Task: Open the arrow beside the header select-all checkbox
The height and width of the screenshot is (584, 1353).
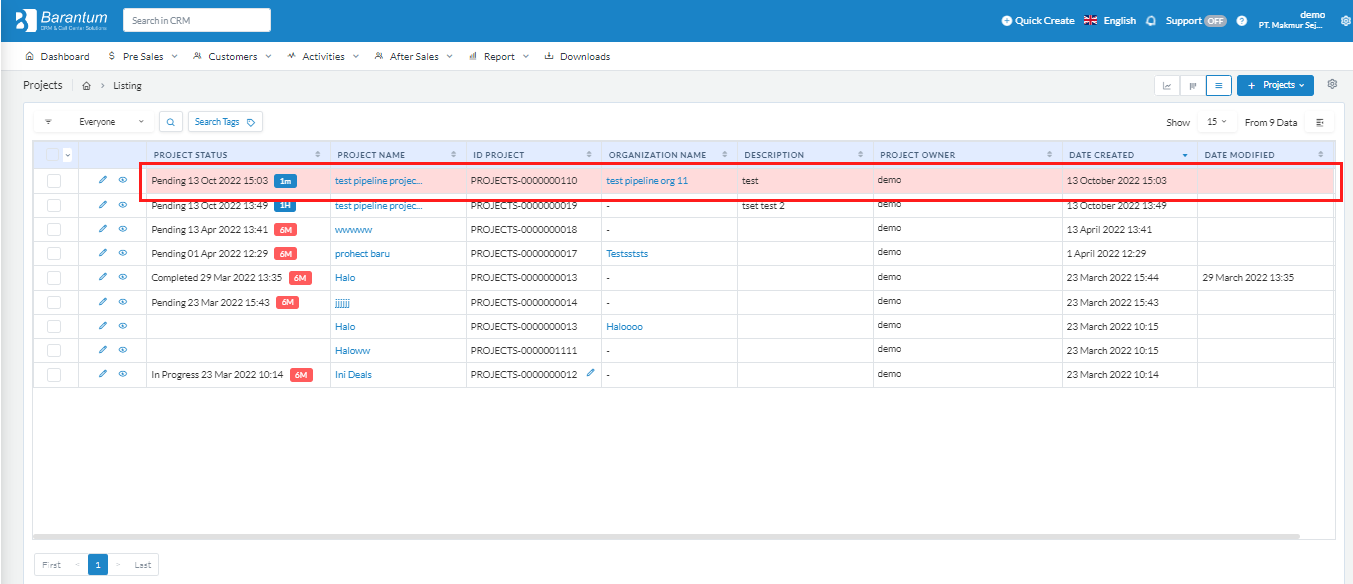Action: coord(67,155)
